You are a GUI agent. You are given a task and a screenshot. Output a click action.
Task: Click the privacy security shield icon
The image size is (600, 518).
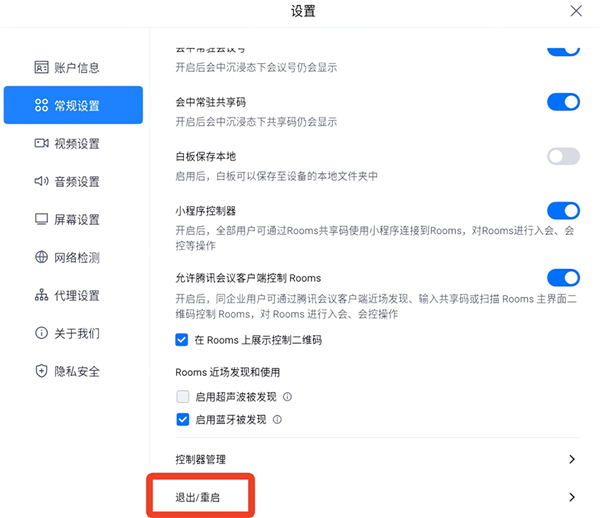(41, 371)
